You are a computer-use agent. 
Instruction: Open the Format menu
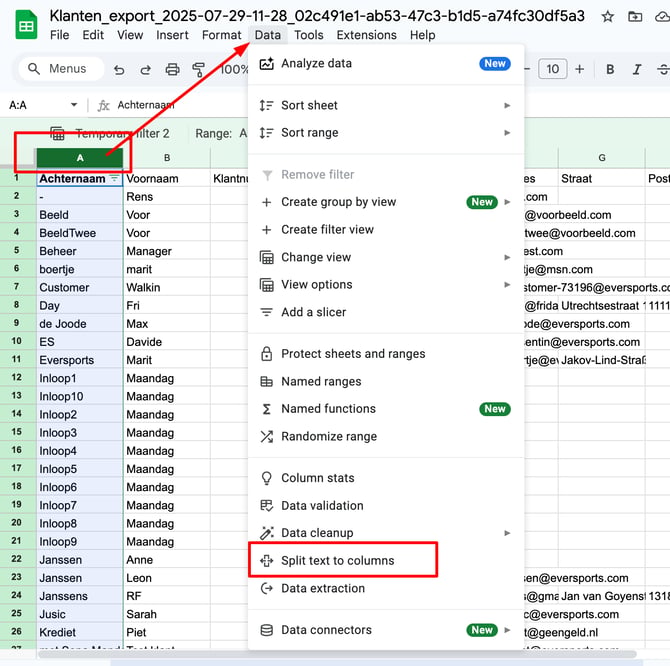point(221,35)
